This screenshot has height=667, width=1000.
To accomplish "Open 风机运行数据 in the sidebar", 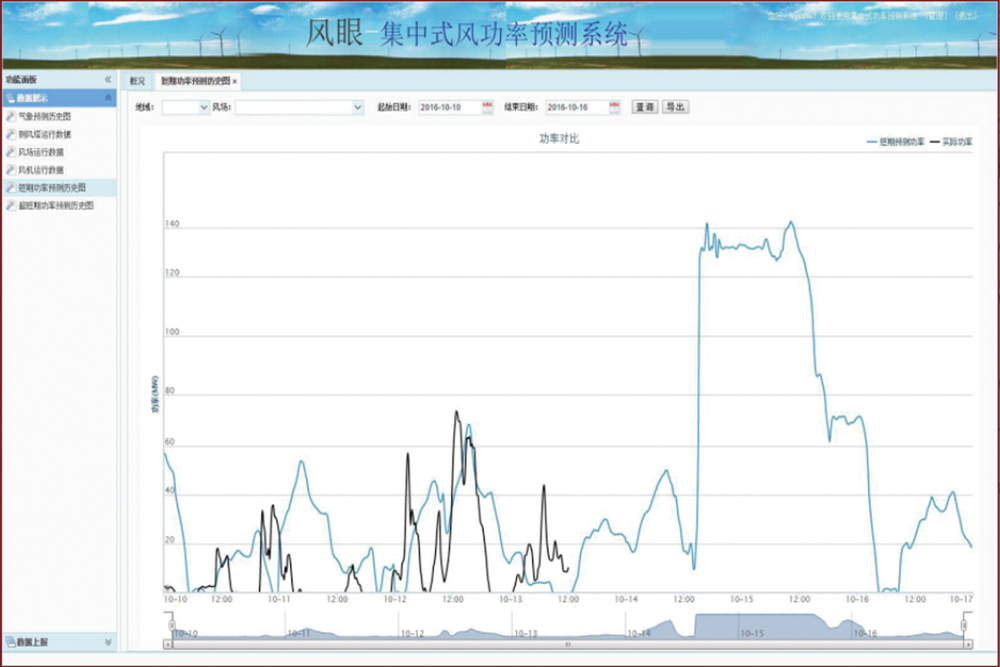I will coord(41,170).
